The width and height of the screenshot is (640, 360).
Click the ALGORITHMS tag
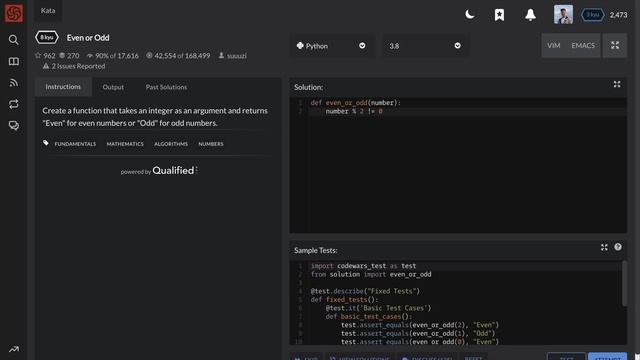(171, 144)
